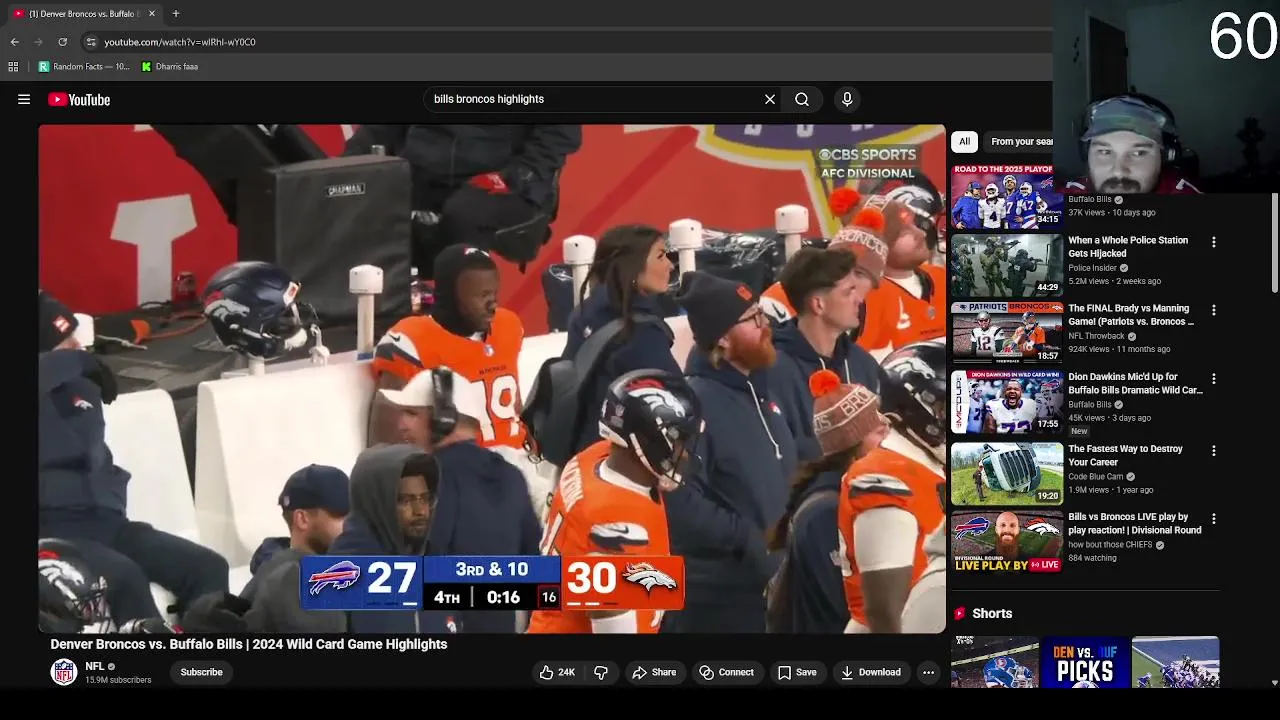Open Code Blue Cam channel name
Image resolution: width=1280 pixels, height=720 pixels.
pyautogui.click(x=1096, y=476)
